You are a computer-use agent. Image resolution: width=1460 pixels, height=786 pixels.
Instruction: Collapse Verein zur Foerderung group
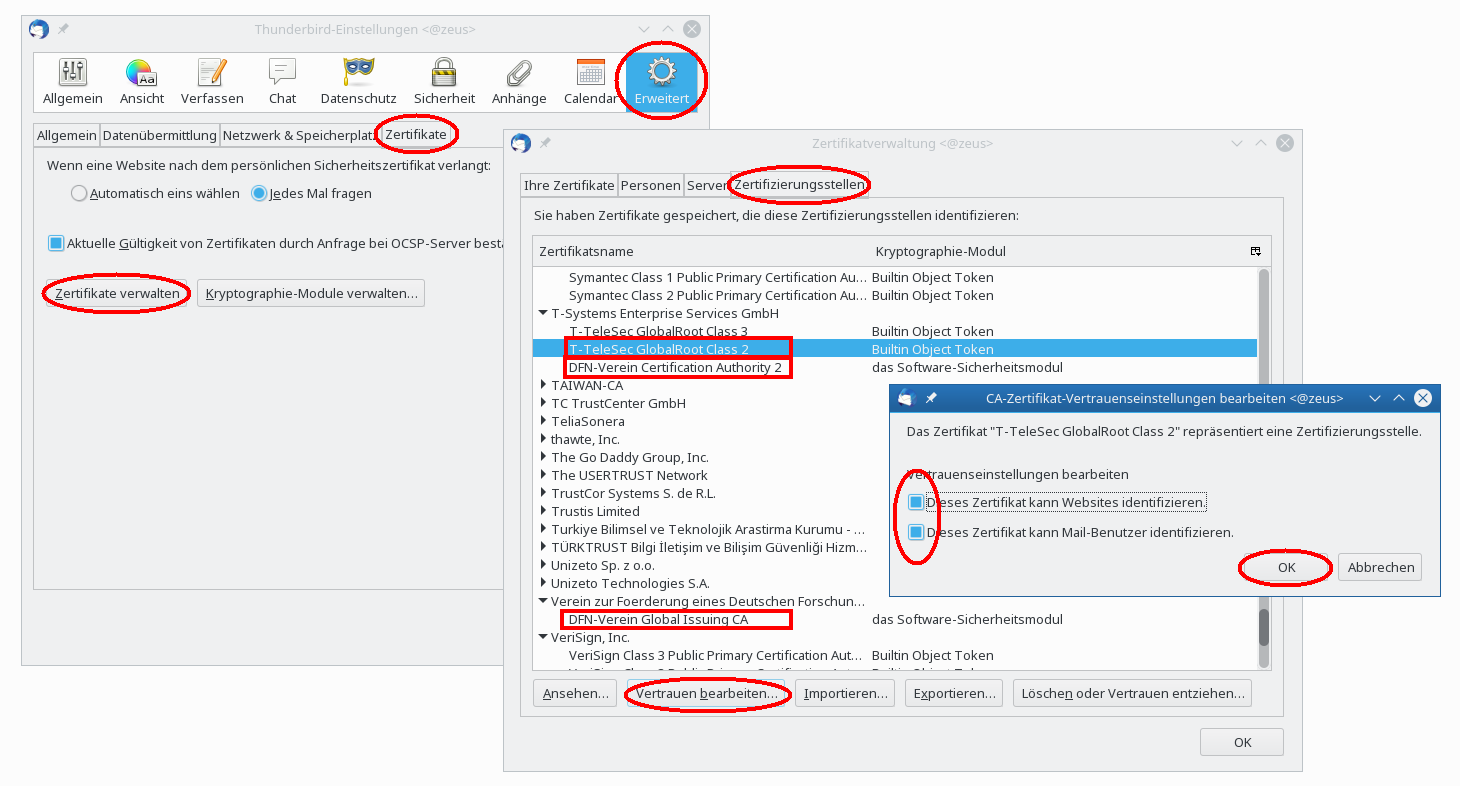(x=543, y=601)
